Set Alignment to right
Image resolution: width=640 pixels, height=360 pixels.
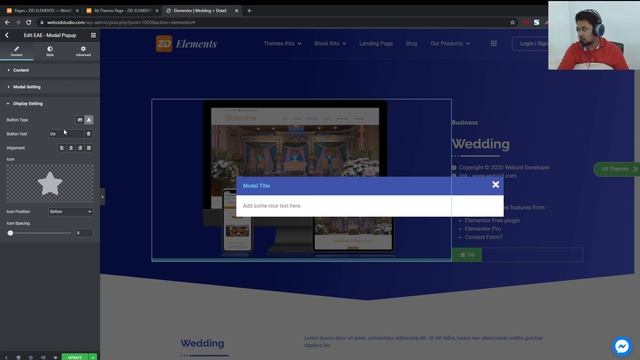click(x=80, y=148)
